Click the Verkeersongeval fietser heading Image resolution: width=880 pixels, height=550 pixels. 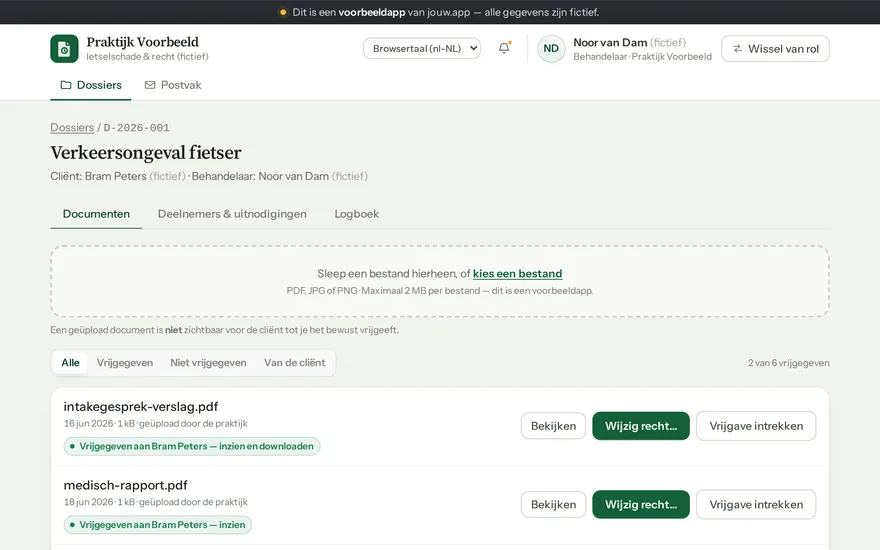click(x=146, y=153)
